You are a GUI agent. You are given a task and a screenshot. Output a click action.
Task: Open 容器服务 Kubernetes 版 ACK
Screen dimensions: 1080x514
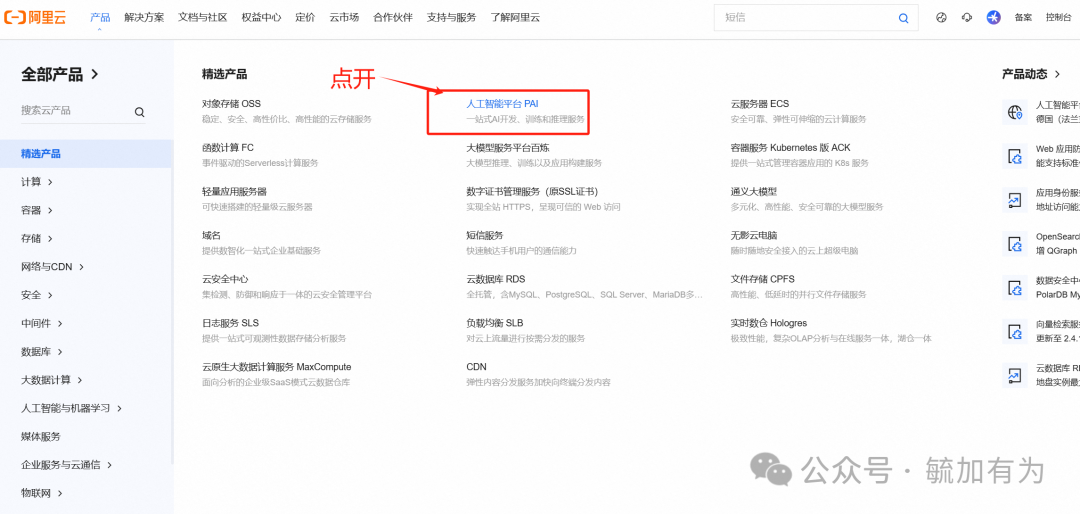[x=791, y=147]
